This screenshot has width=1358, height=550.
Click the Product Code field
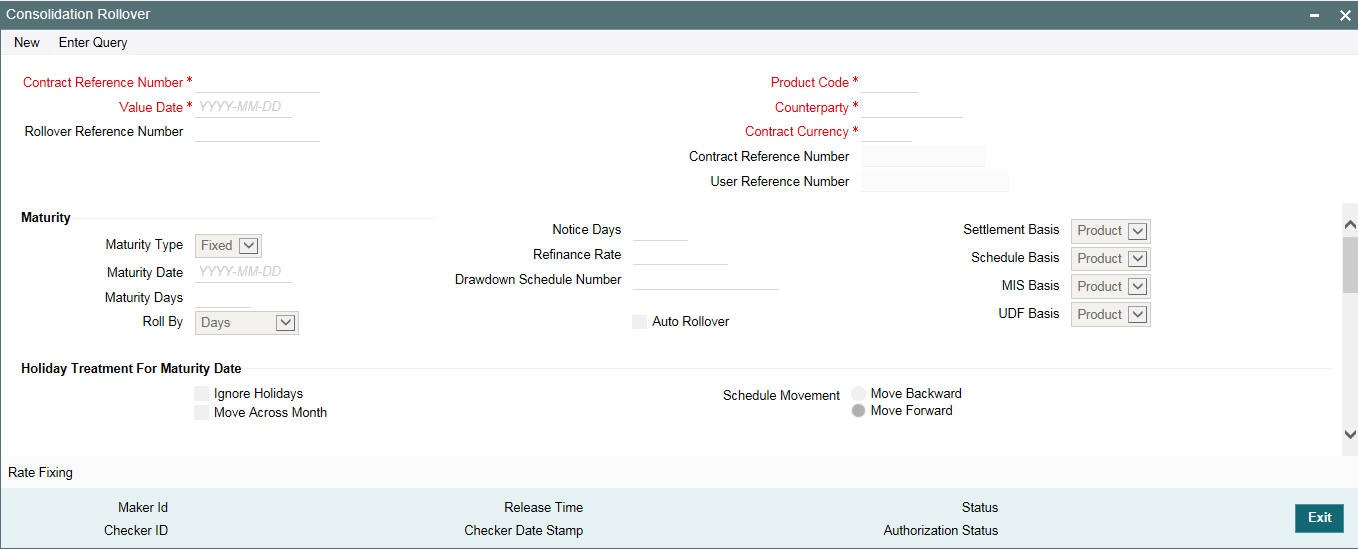(889, 82)
